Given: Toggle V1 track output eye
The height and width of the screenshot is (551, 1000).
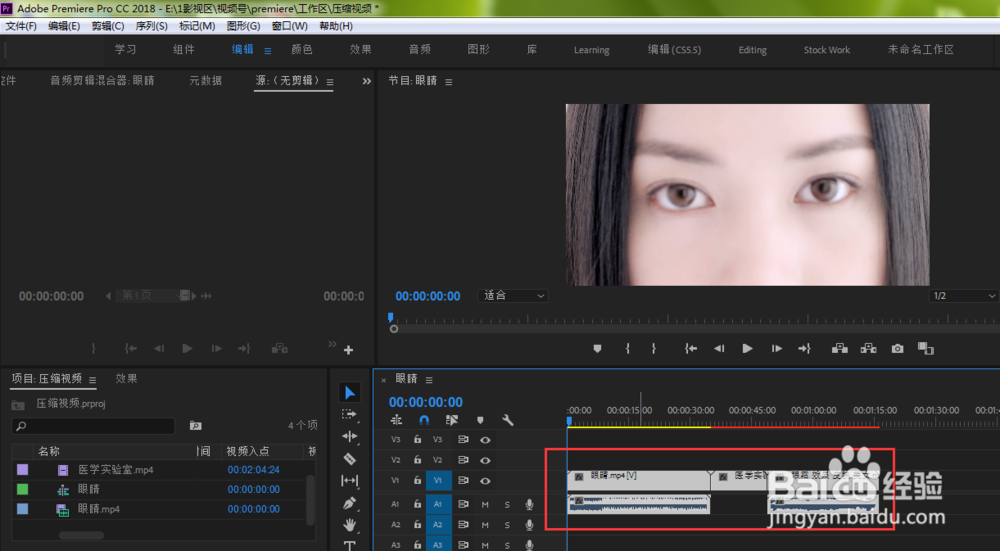Looking at the screenshot, I should [485, 481].
